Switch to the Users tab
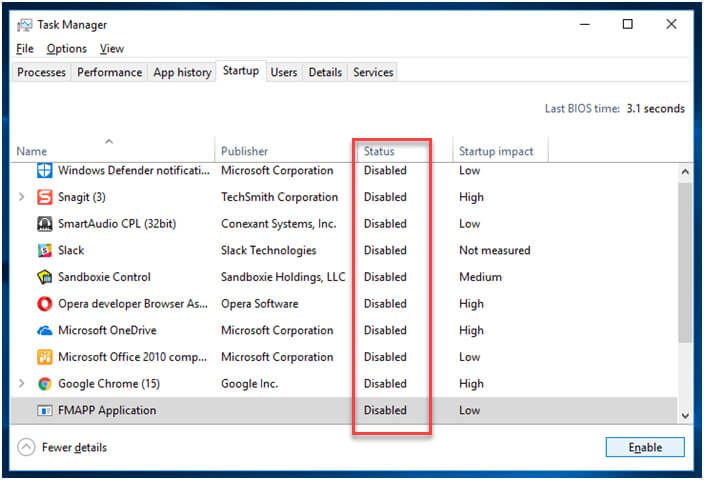 click(284, 72)
